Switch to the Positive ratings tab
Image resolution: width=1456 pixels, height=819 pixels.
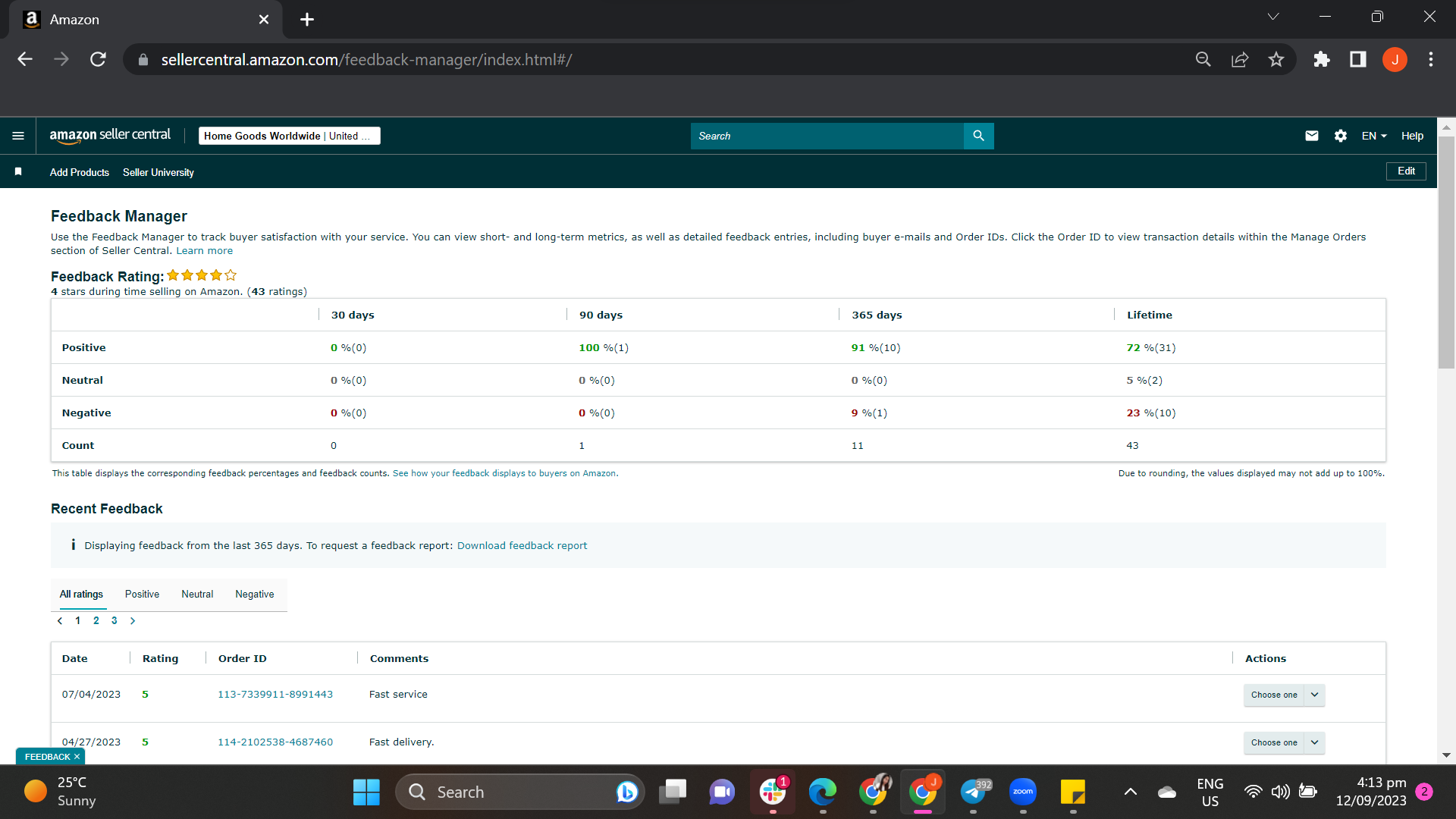pos(142,594)
